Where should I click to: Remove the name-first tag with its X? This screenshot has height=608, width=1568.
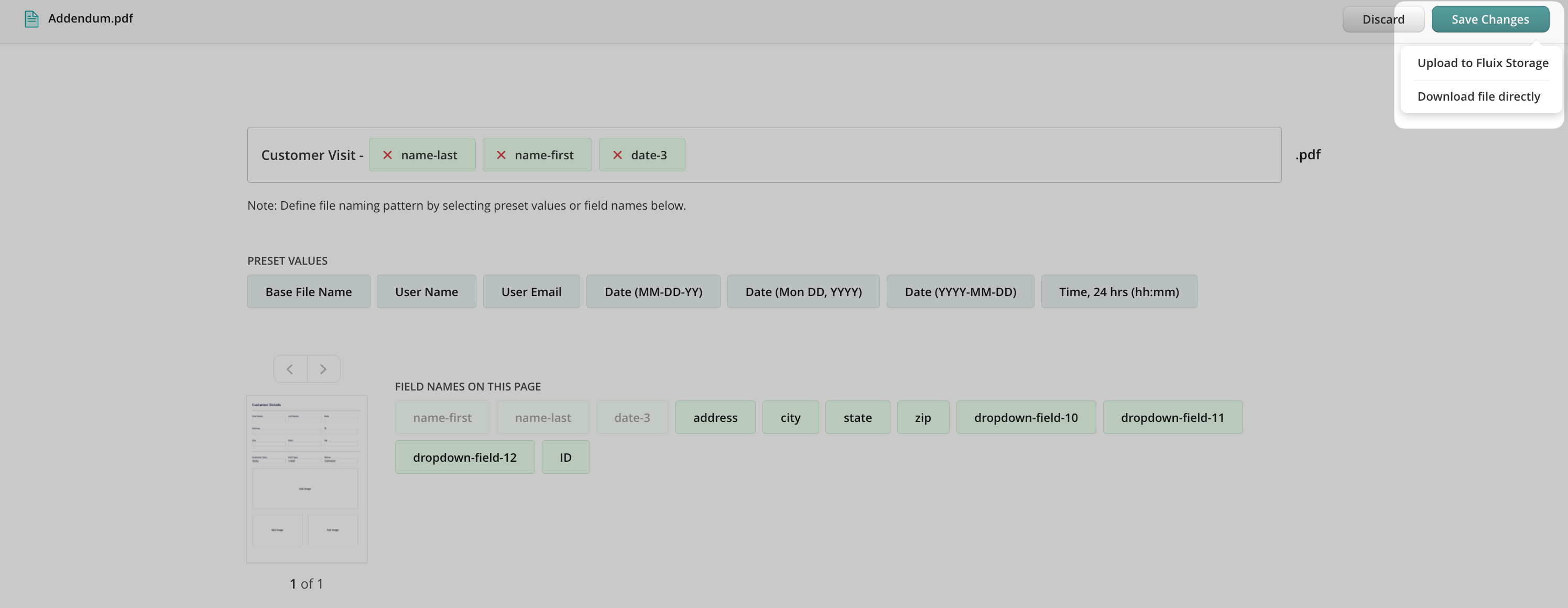(501, 155)
